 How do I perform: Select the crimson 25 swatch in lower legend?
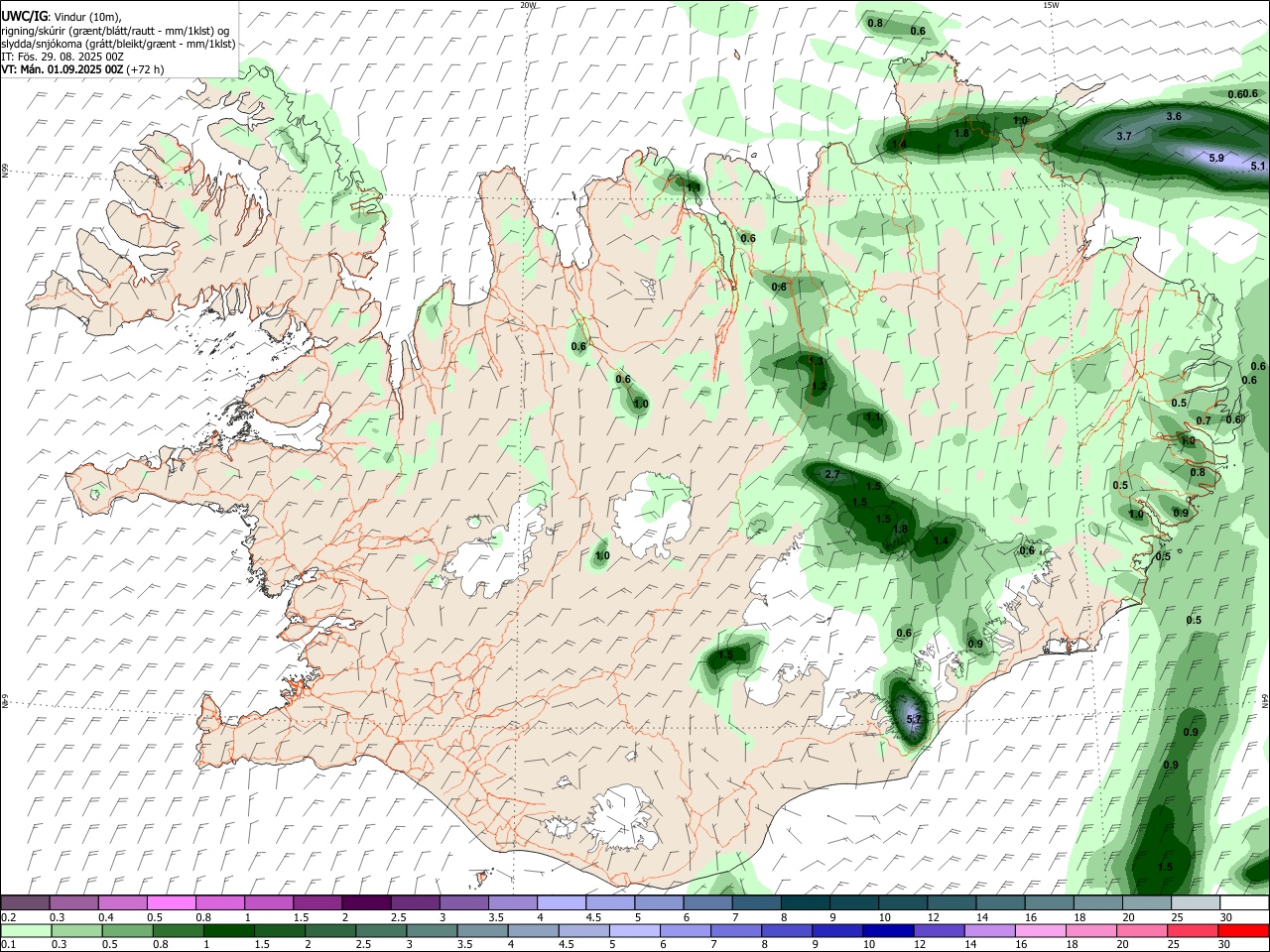[x=1194, y=930]
